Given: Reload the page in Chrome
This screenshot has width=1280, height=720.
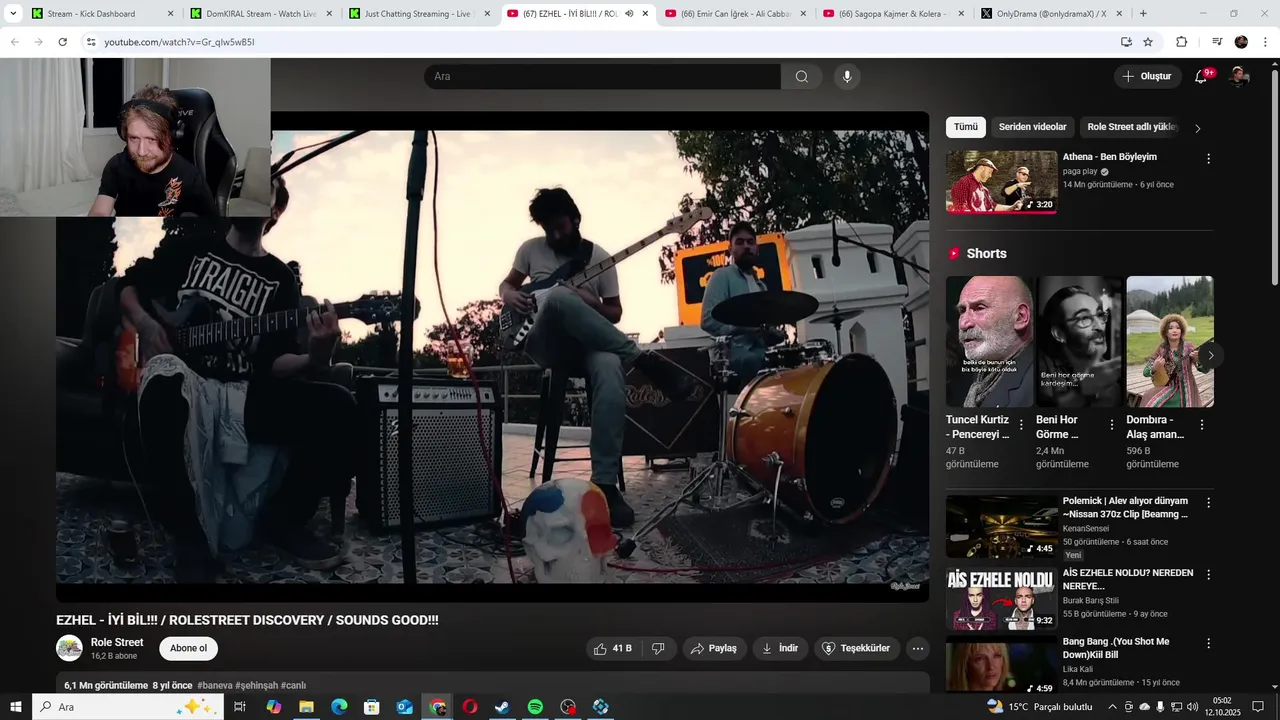Looking at the screenshot, I should pyautogui.click(x=62, y=42).
